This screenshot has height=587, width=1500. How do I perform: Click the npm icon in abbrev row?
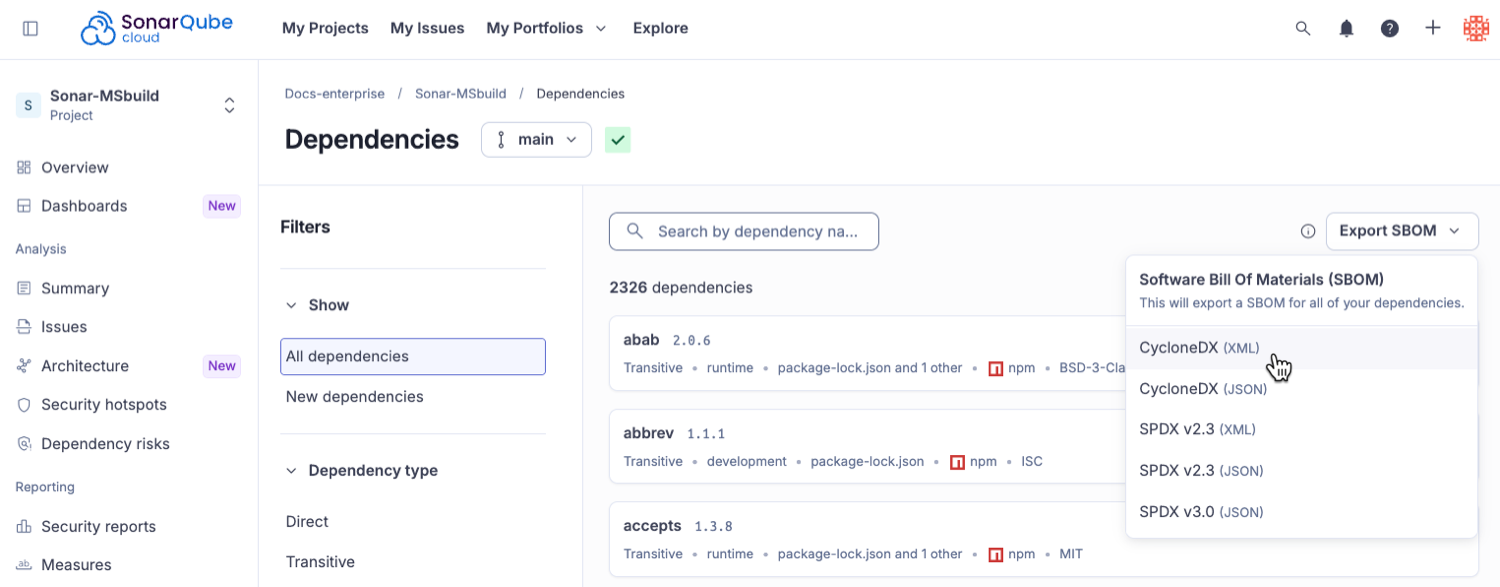(957, 462)
